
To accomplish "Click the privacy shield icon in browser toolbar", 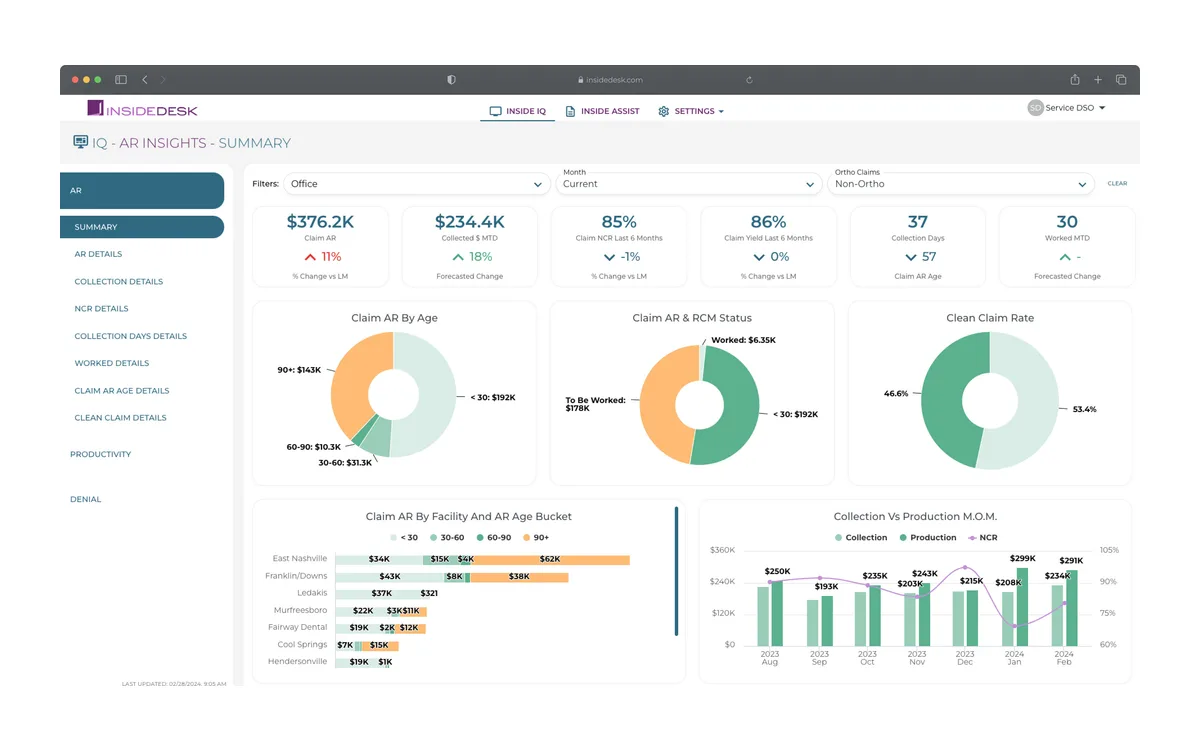I will point(451,80).
